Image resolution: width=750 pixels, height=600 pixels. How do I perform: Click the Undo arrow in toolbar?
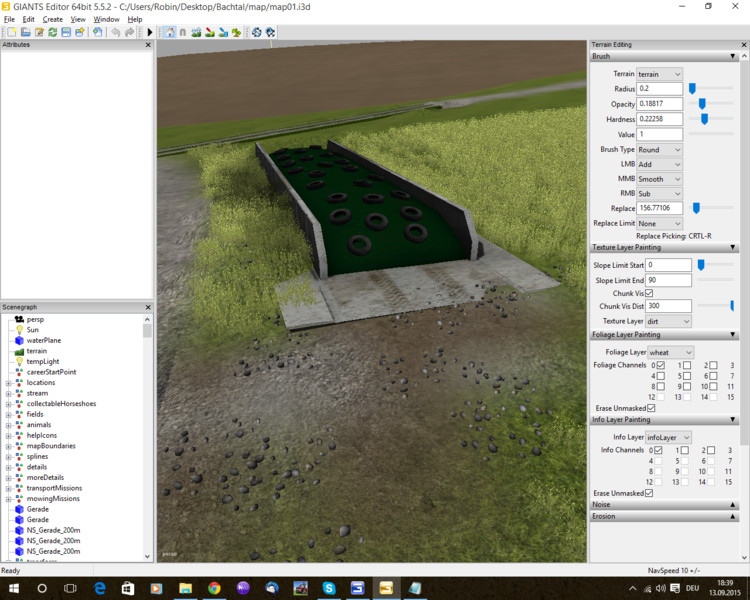(x=116, y=33)
